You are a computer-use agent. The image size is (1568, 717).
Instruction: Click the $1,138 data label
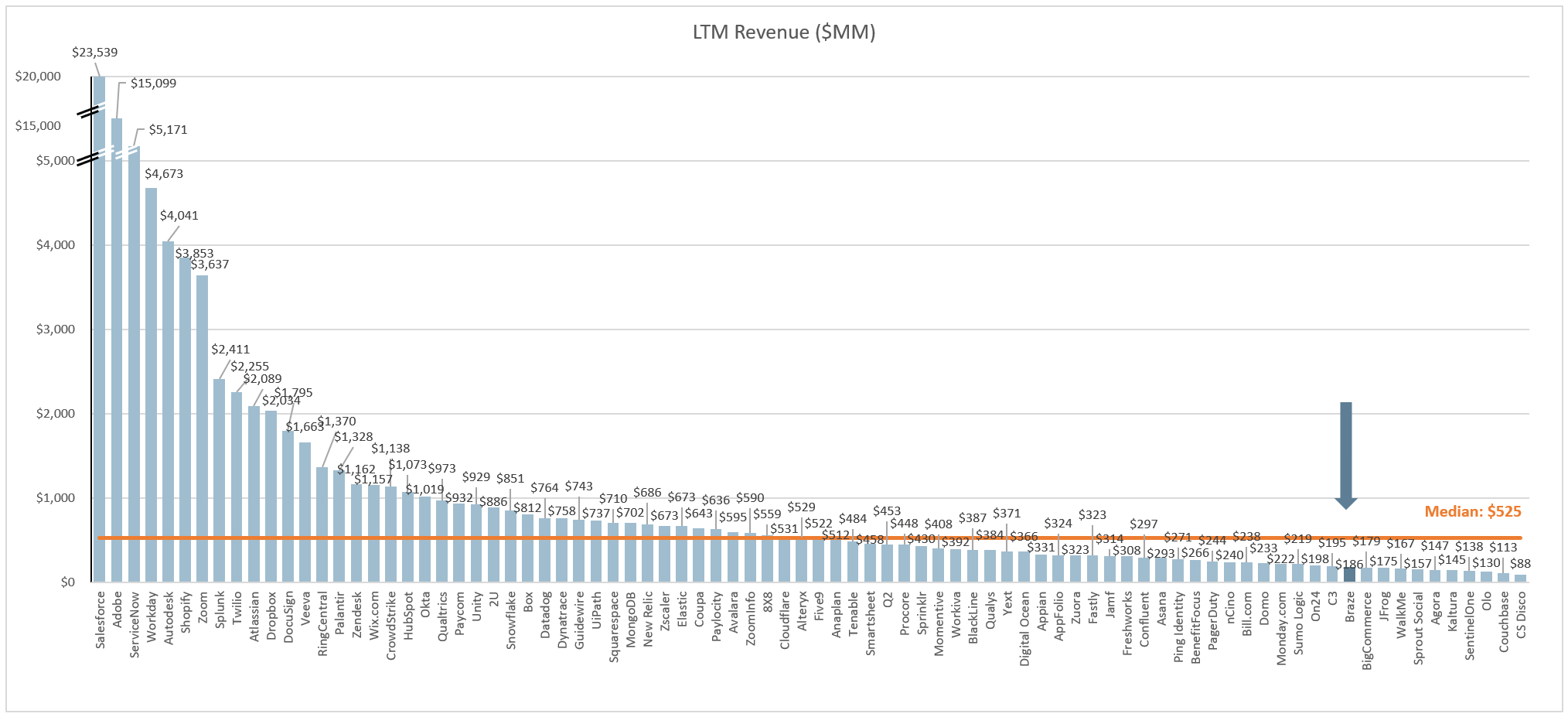(390, 449)
